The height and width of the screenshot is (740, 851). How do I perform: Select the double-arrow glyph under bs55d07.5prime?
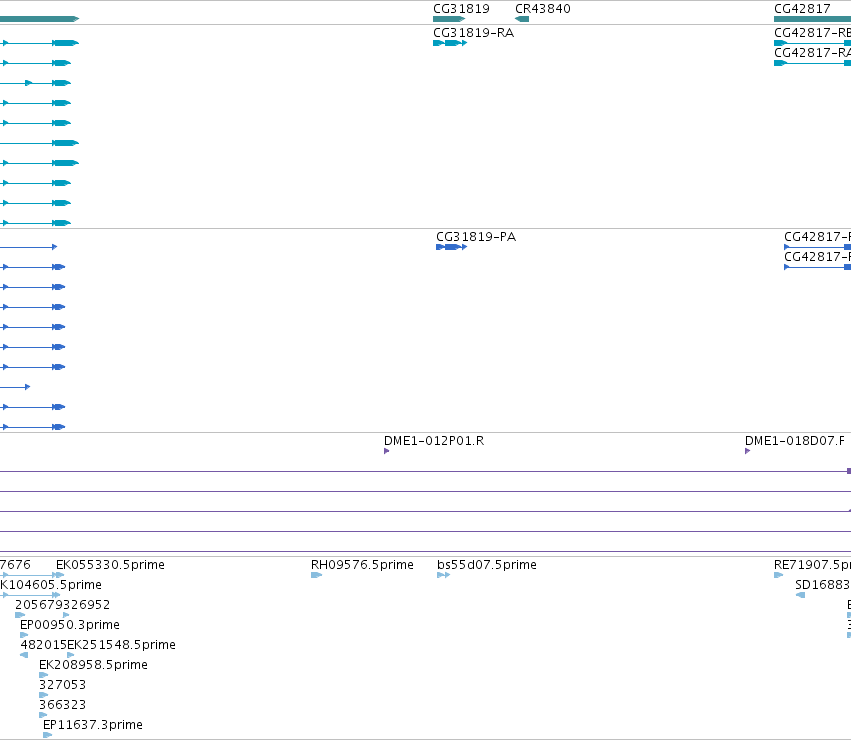pyautogui.click(x=443, y=575)
